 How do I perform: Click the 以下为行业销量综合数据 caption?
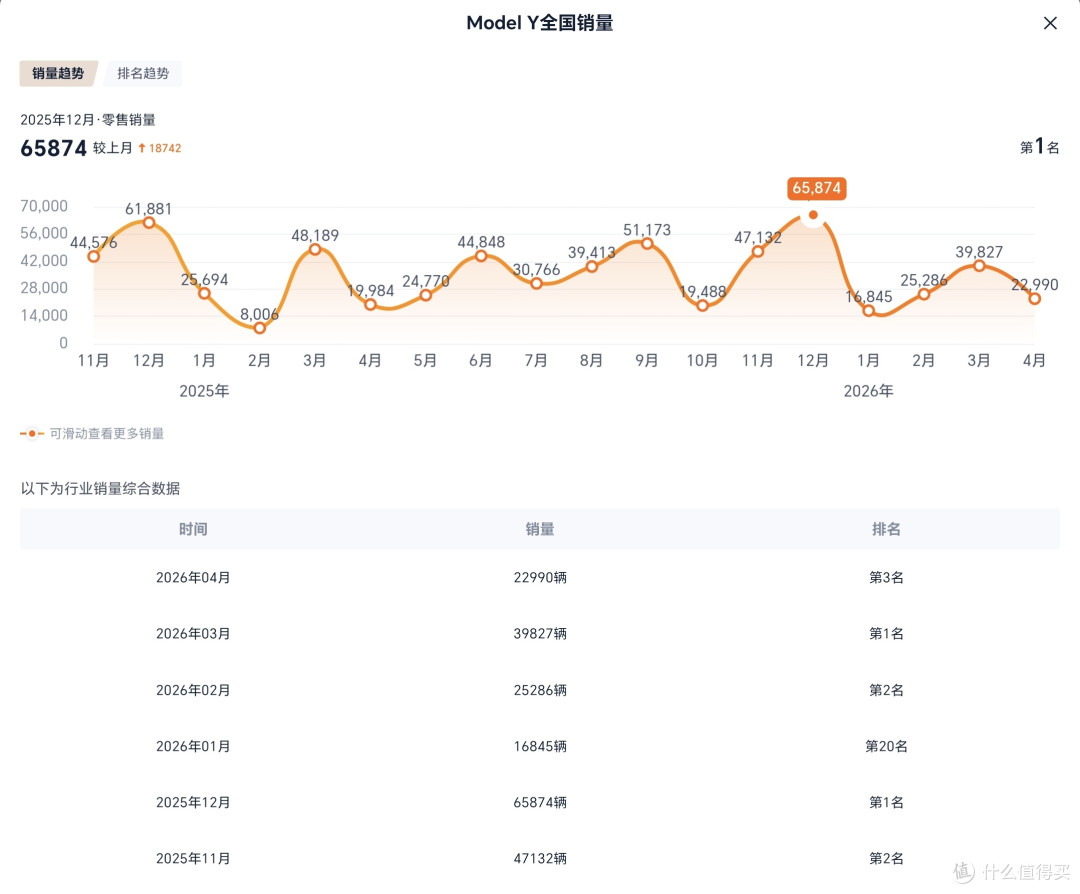101,488
